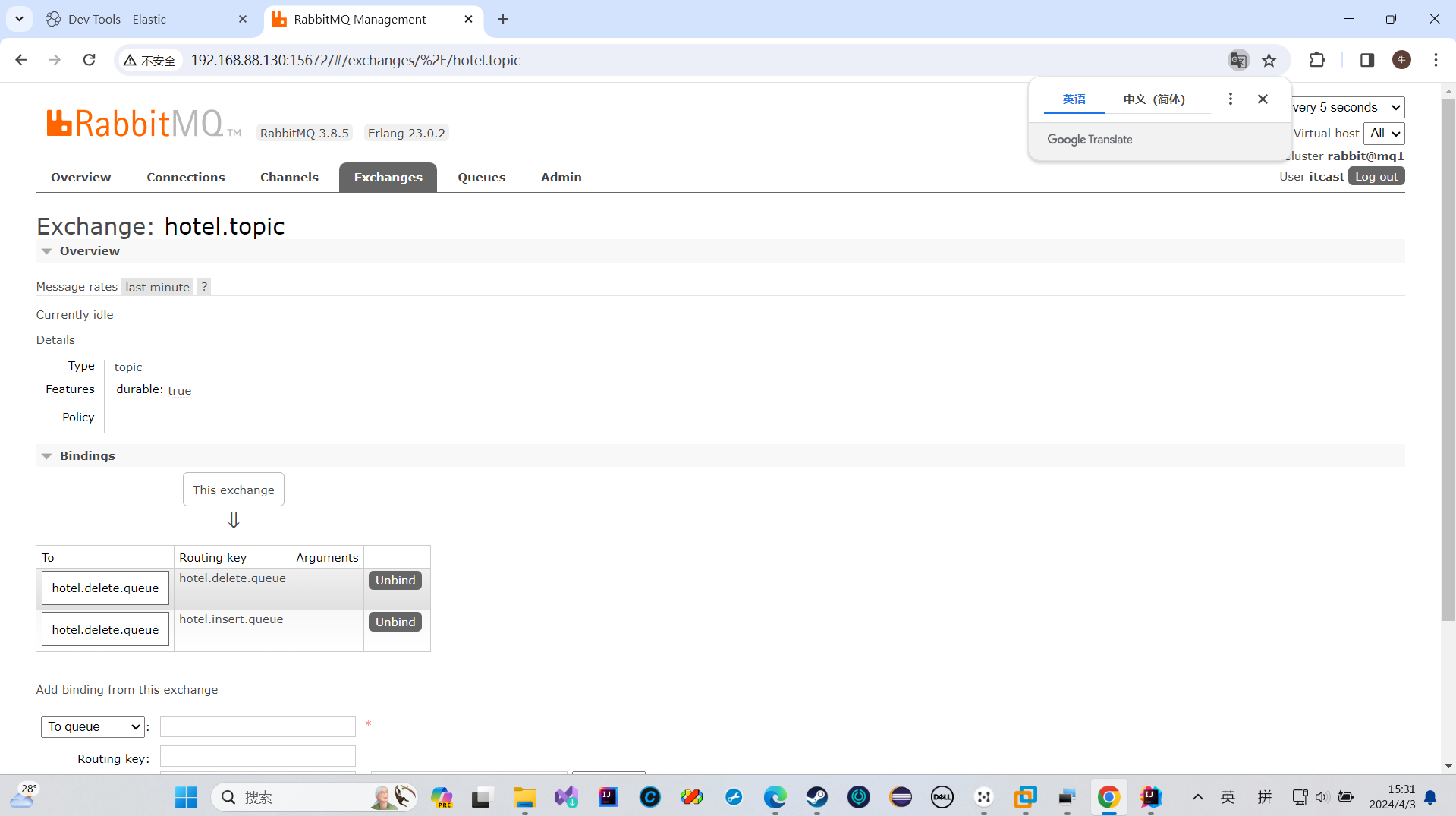
Task: Toggle the browser side panel icon
Action: [x=1367, y=60]
